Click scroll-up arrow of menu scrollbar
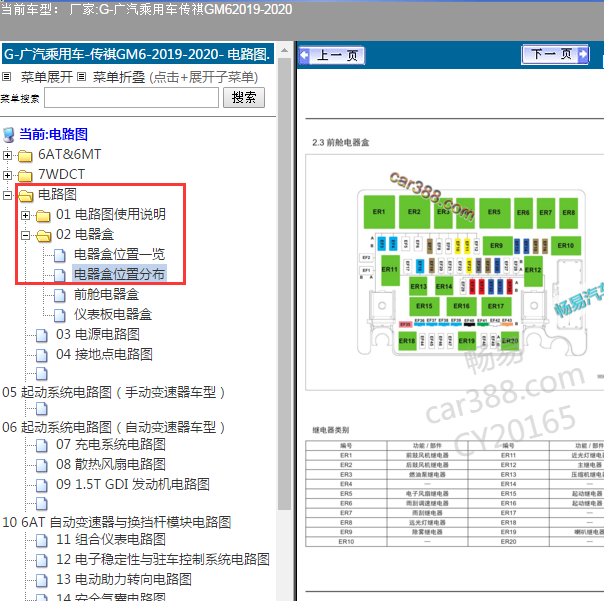 pos(284,50)
